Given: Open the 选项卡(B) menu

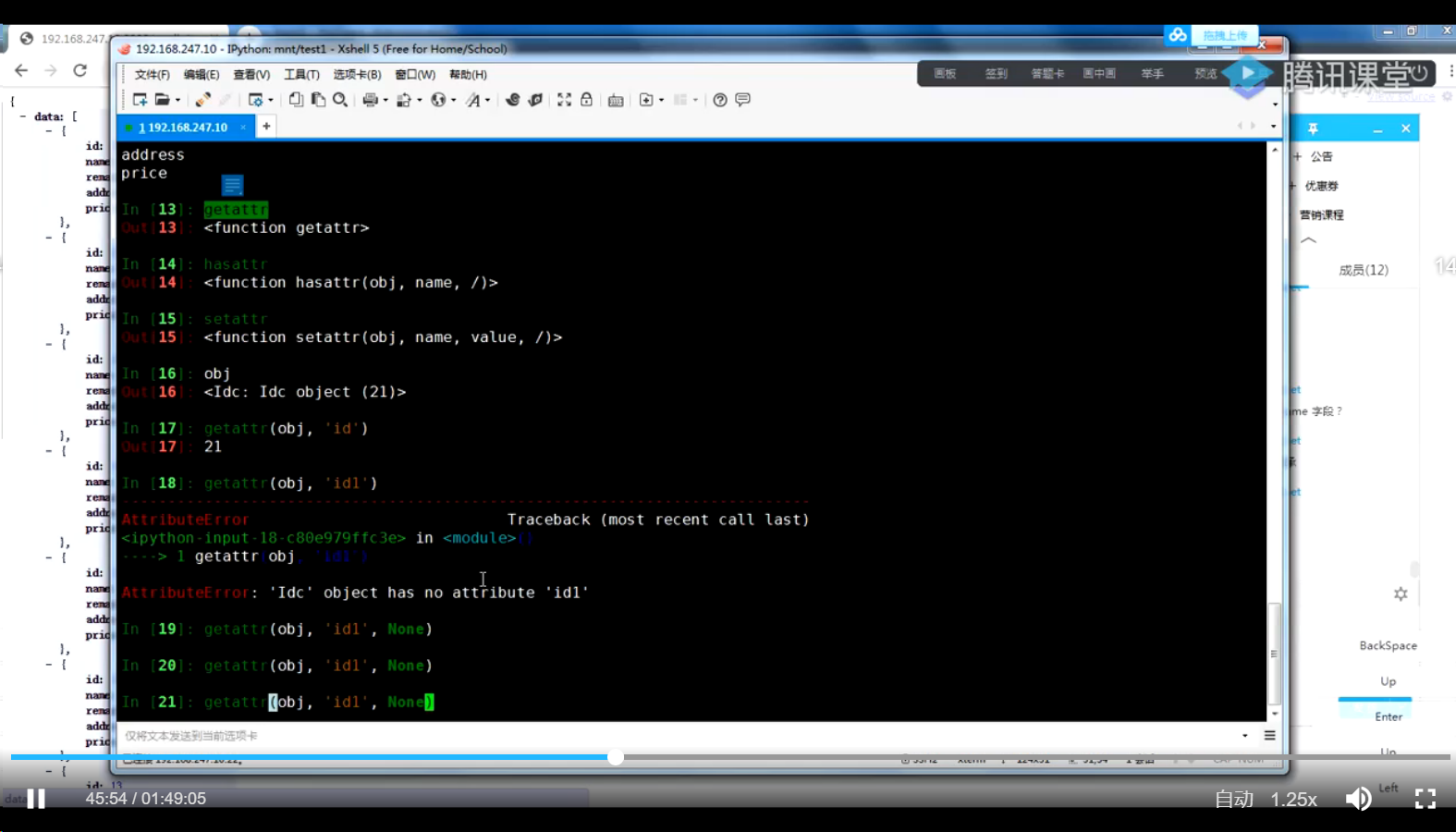Looking at the screenshot, I should click(357, 75).
